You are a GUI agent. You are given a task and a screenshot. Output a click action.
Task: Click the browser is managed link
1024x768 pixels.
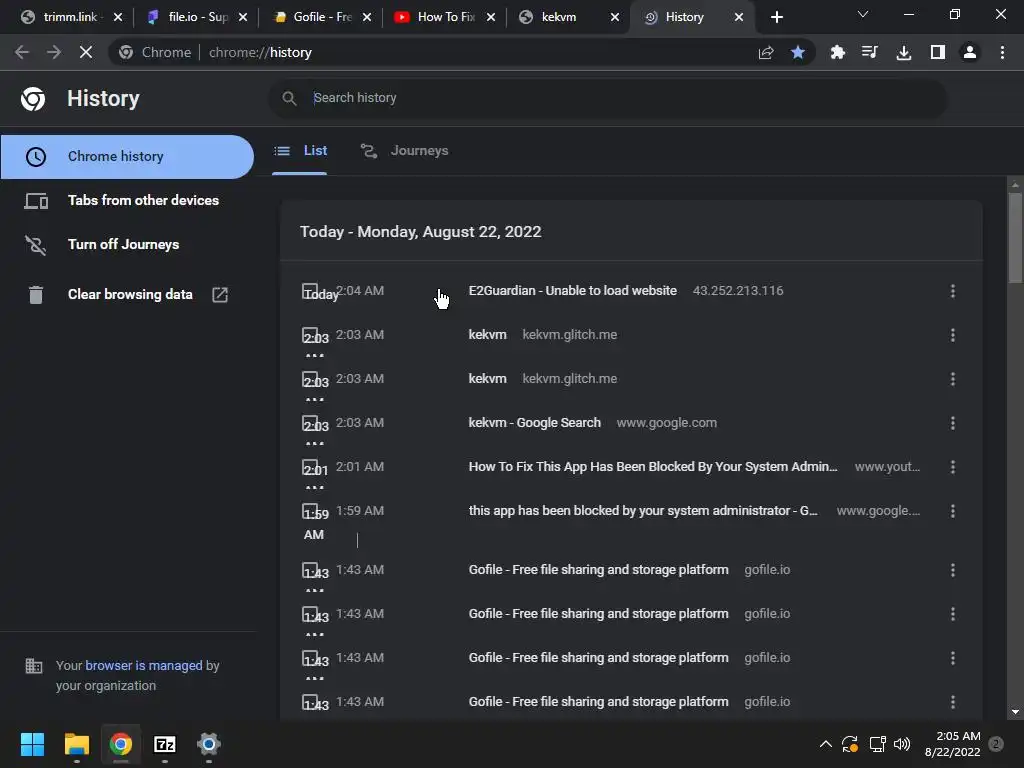point(144,665)
